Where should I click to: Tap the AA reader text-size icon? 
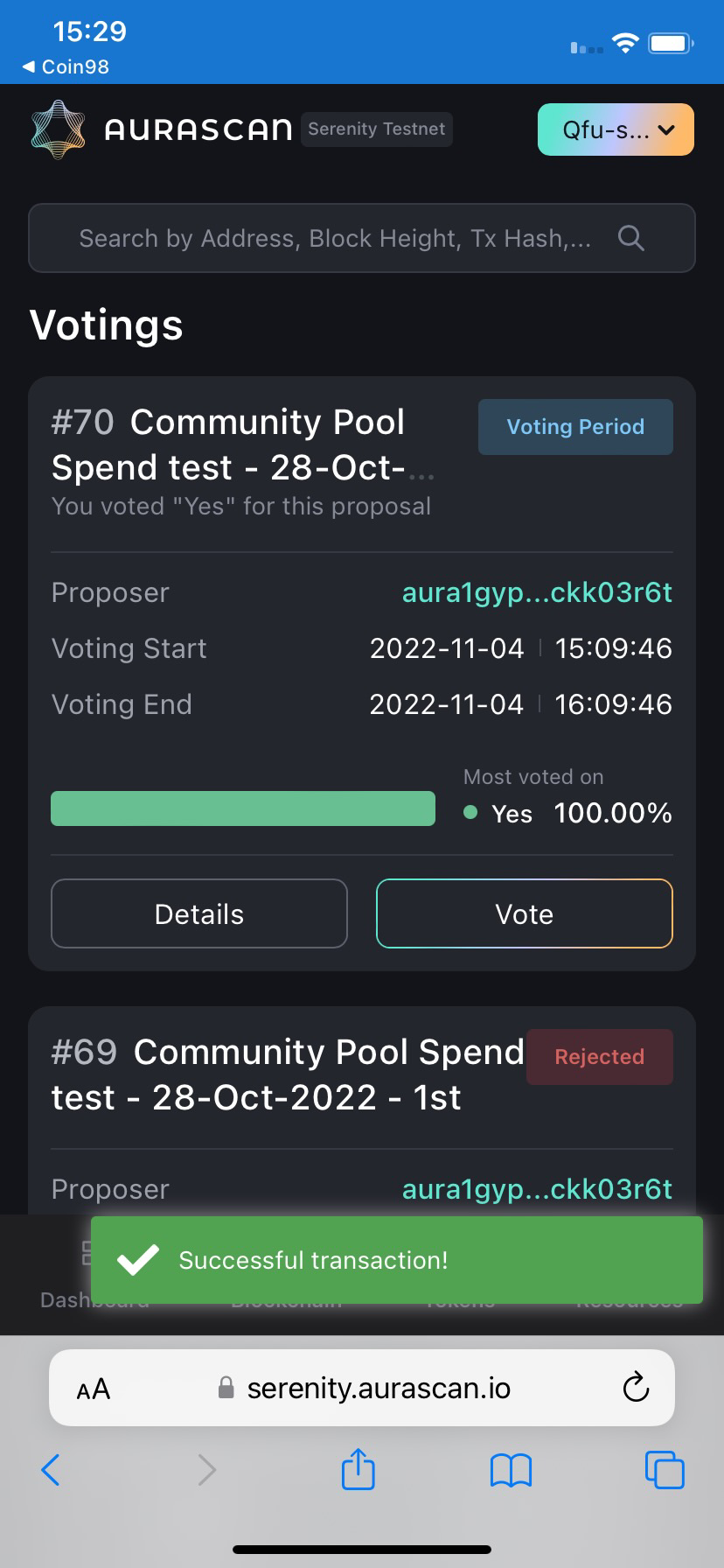pyautogui.click(x=94, y=1389)
